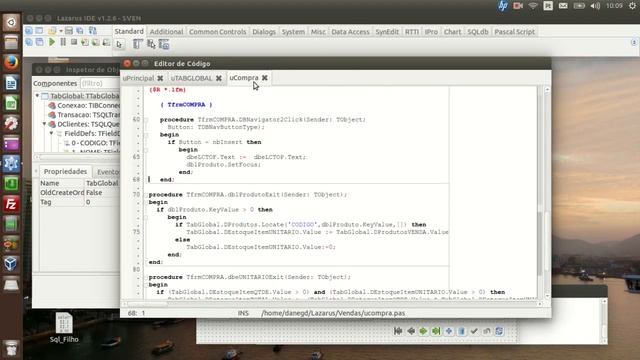Switch to the uPrincipal editor tab
640x360 pixels.
pos(138,78)
